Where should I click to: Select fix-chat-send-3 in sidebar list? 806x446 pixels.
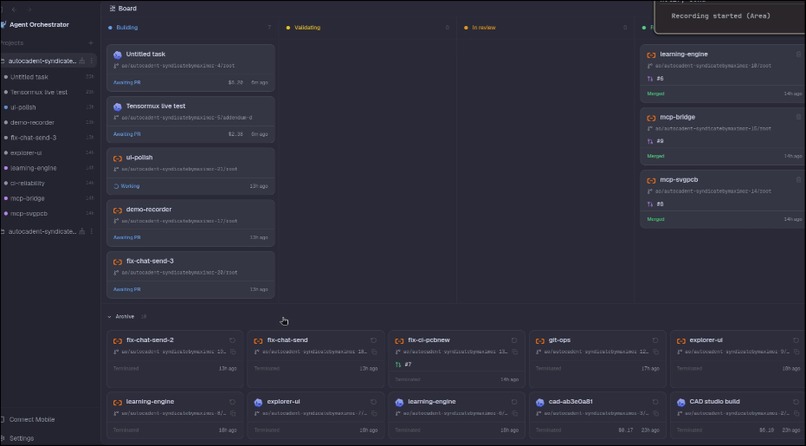(x=49, y=138)
